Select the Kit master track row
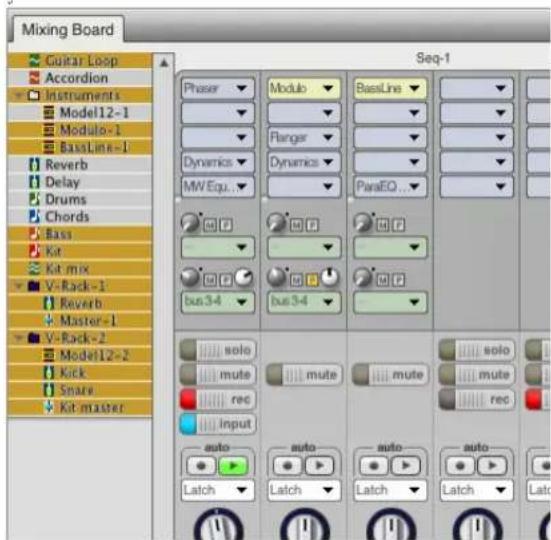This screenshot has height=540, width=551. 80,407
